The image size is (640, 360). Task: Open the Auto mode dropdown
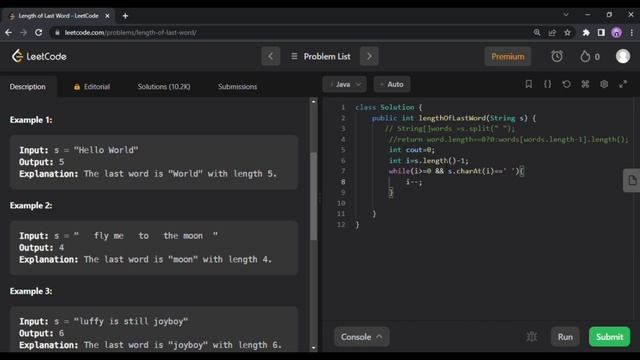point(392,84)
